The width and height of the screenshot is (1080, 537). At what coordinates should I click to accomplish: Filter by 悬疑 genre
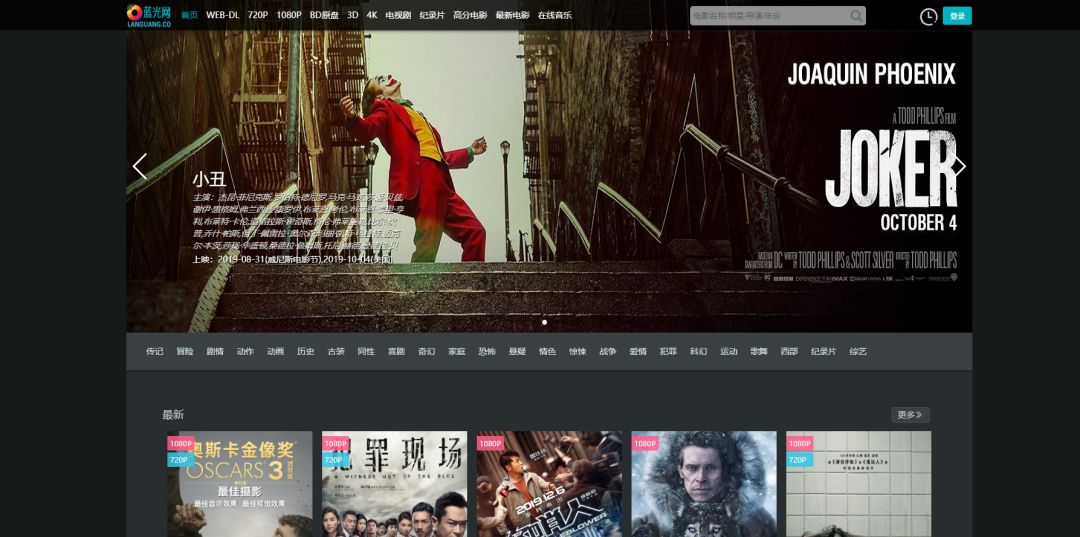click(x=517, y=352)
